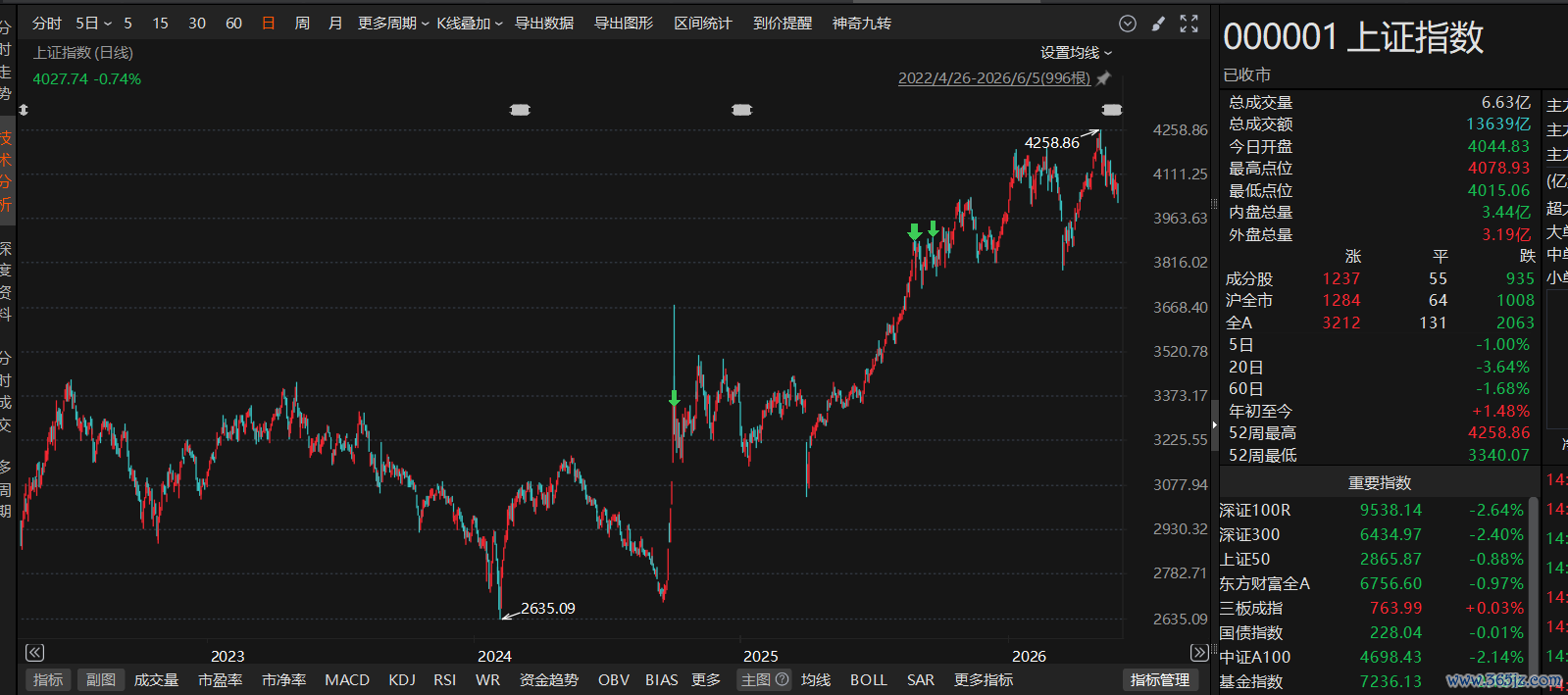Open 东方财富全A index row
Screen dimensions: 1568x695
pyautogui.click(x=1373, y=583)
